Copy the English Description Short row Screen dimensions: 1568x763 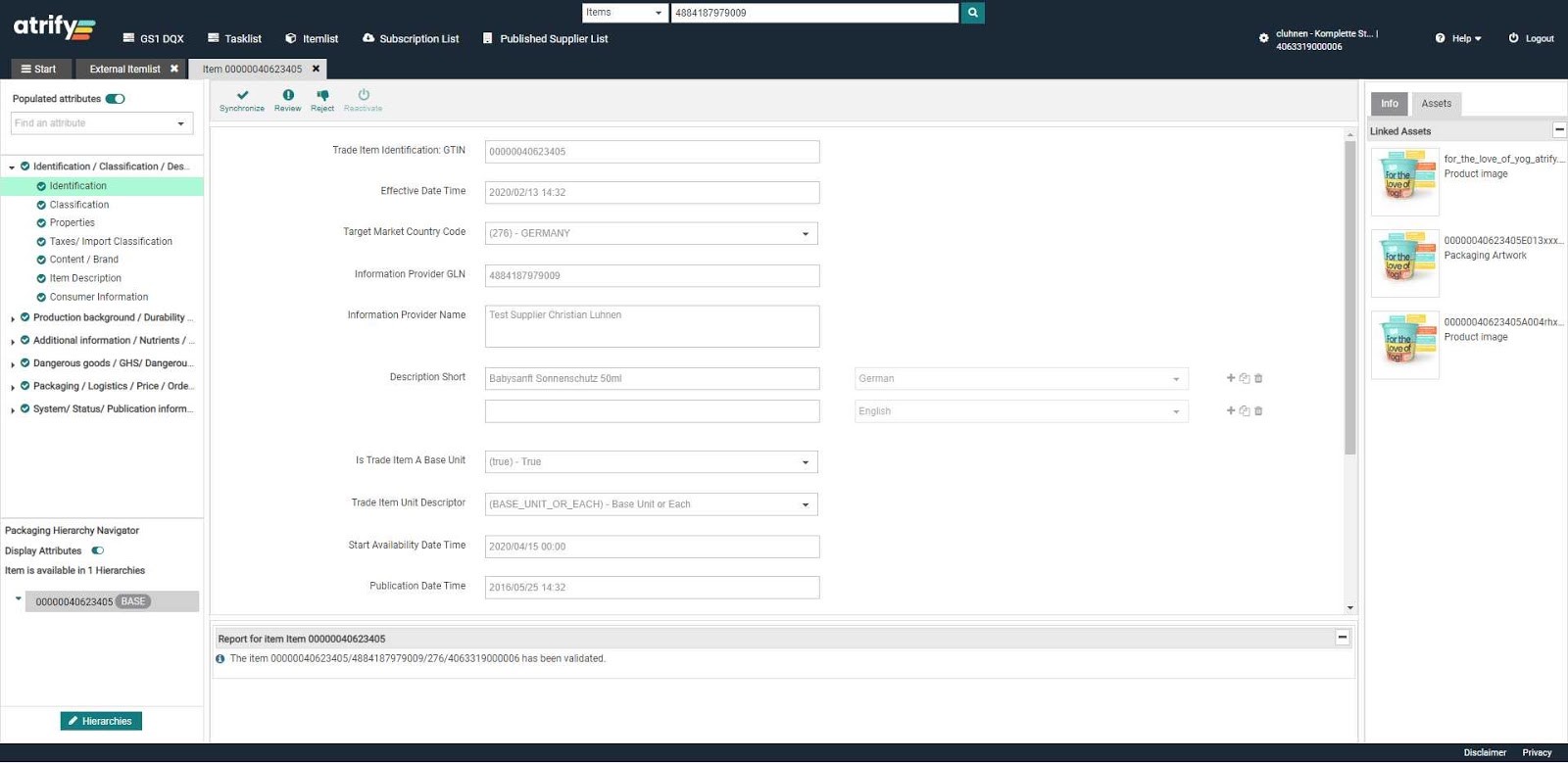tap(1245, 411)
